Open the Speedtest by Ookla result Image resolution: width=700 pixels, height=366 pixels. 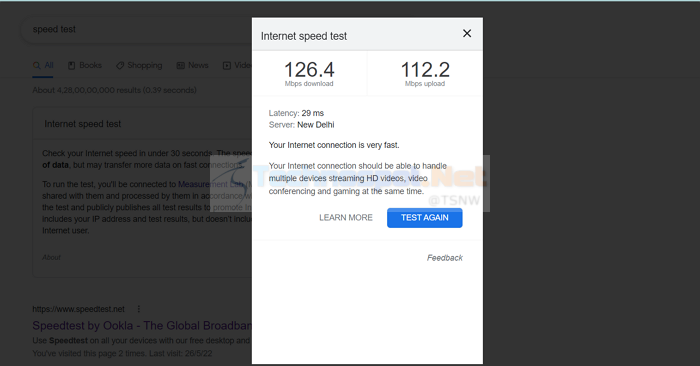[142, 326]
